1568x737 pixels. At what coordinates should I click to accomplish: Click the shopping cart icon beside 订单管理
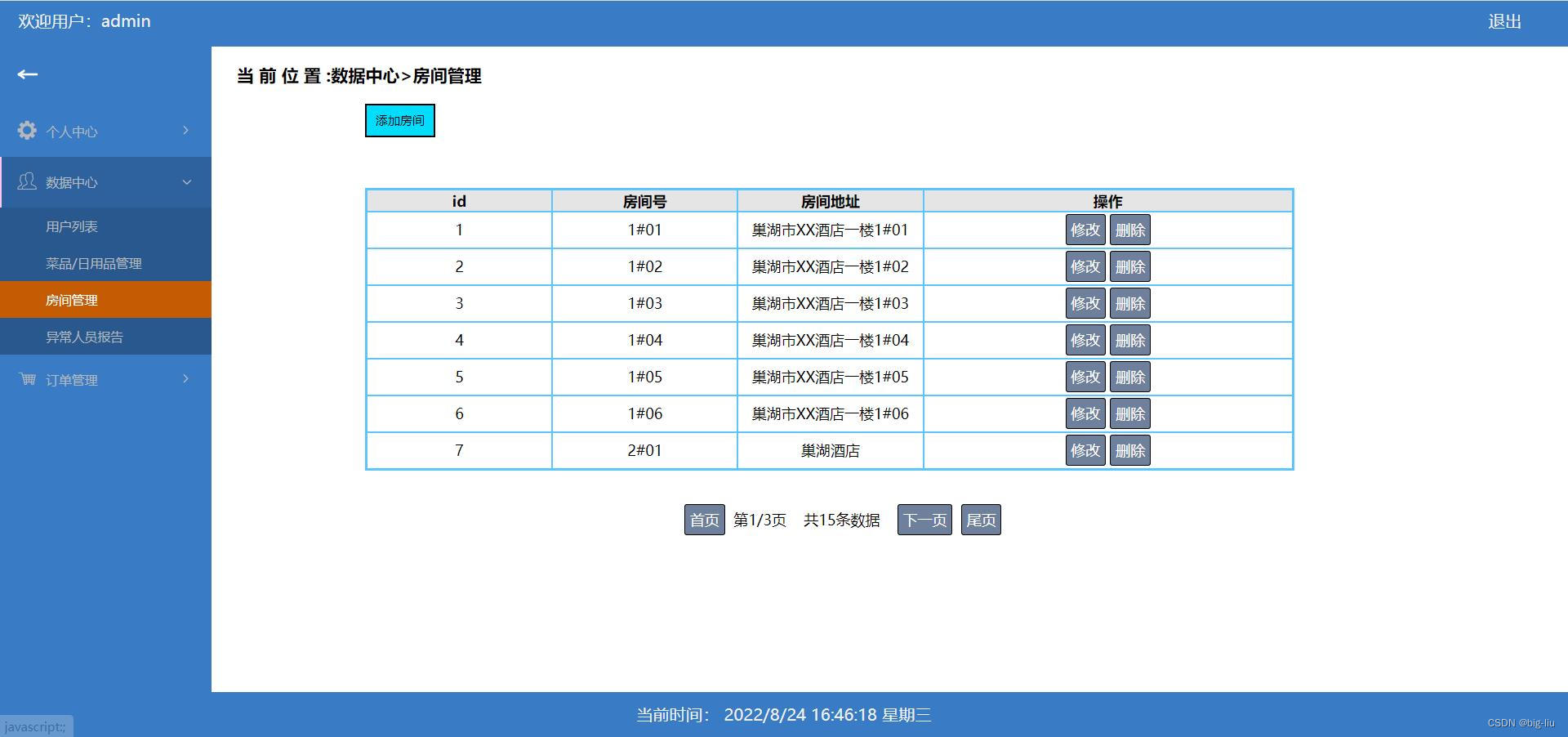[x=27, y=378]
